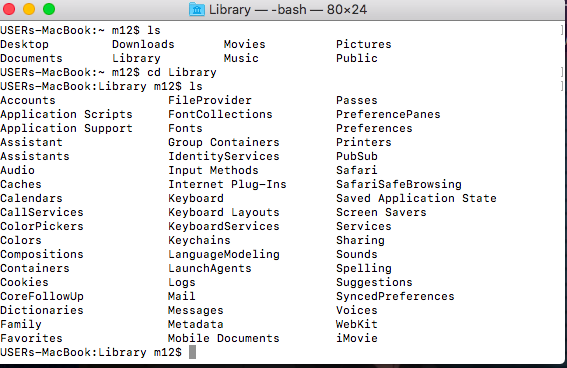Select the 'ColorPickers' directory name
This screenshot has height=368, width=567.
coord(42,226)
